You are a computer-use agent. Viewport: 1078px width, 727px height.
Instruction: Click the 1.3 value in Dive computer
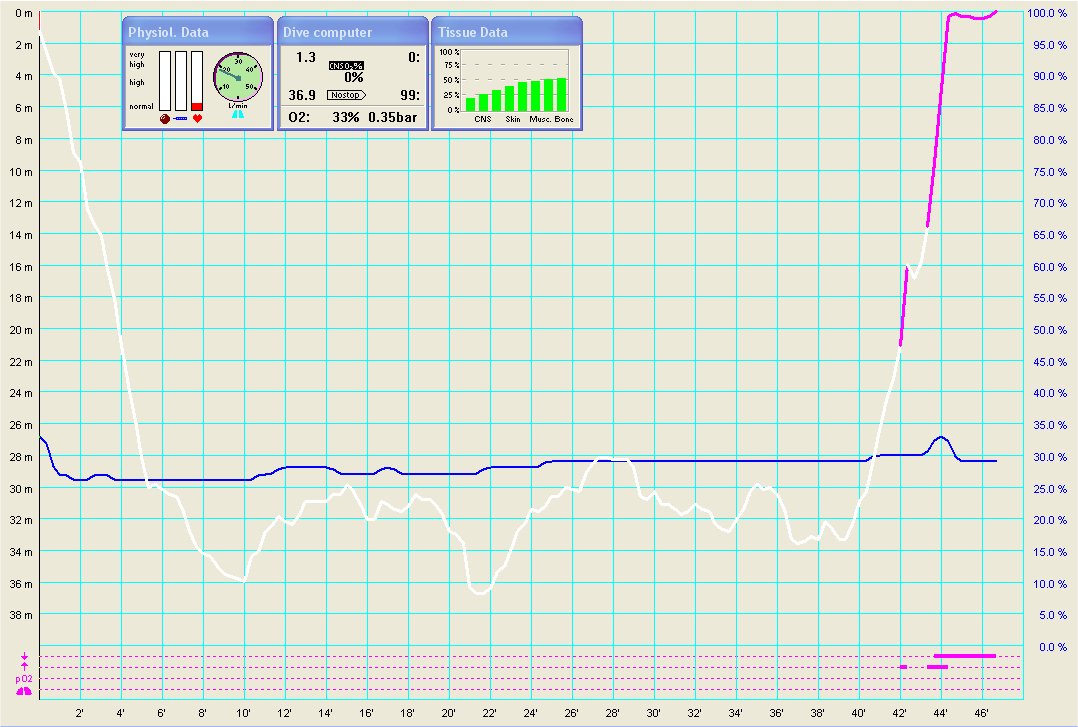[x=306, y=57]
